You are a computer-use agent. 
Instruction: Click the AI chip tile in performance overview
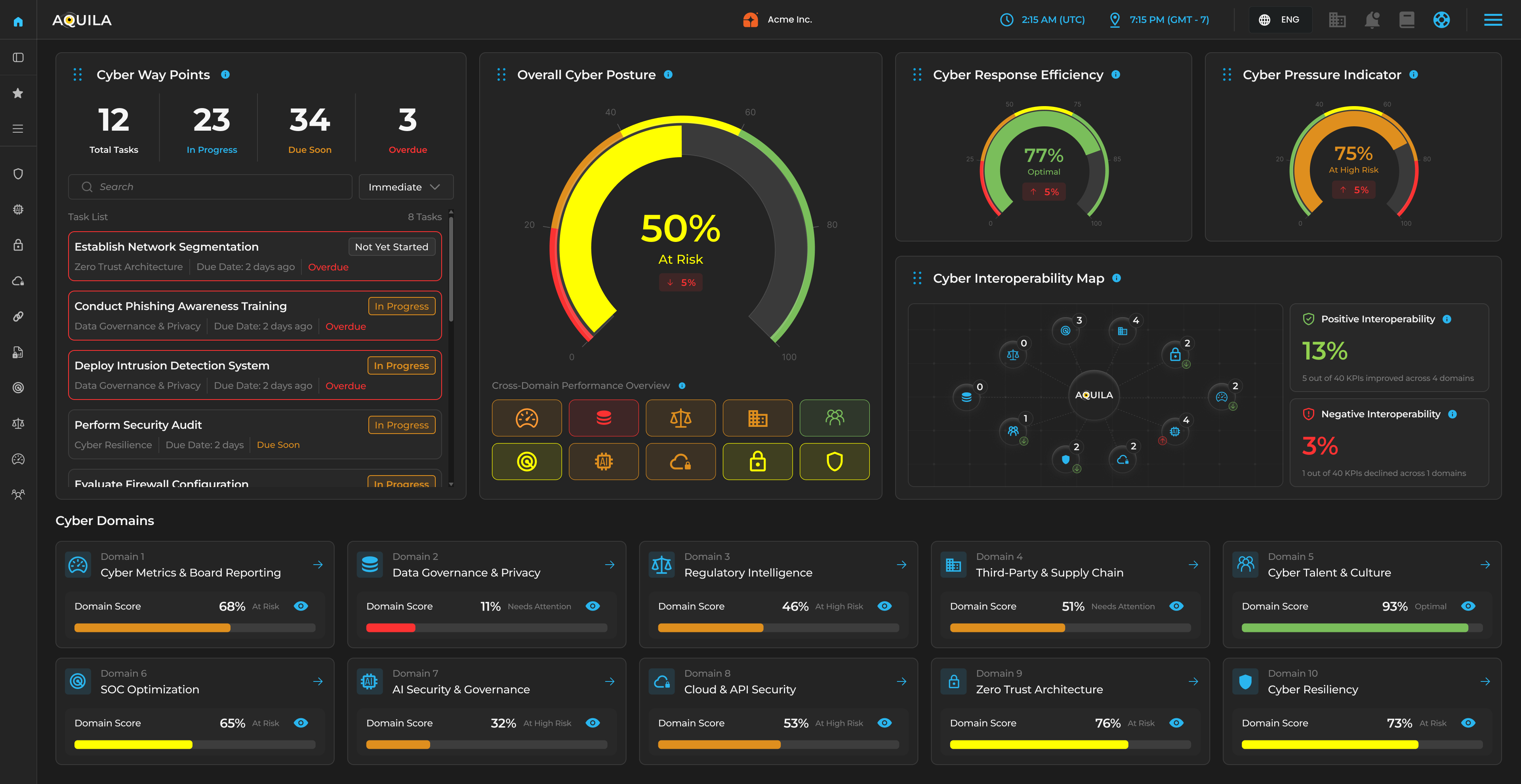pyautogui.click(x=603, y=462)
